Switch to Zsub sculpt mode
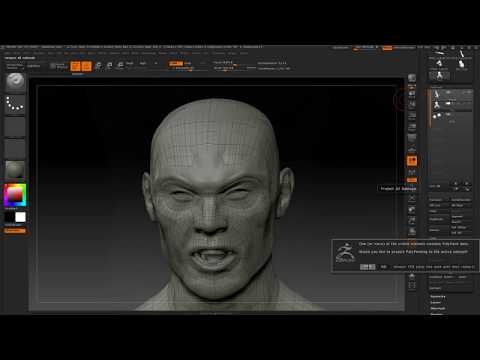The image size is (480, 360). tap(188, 63)
